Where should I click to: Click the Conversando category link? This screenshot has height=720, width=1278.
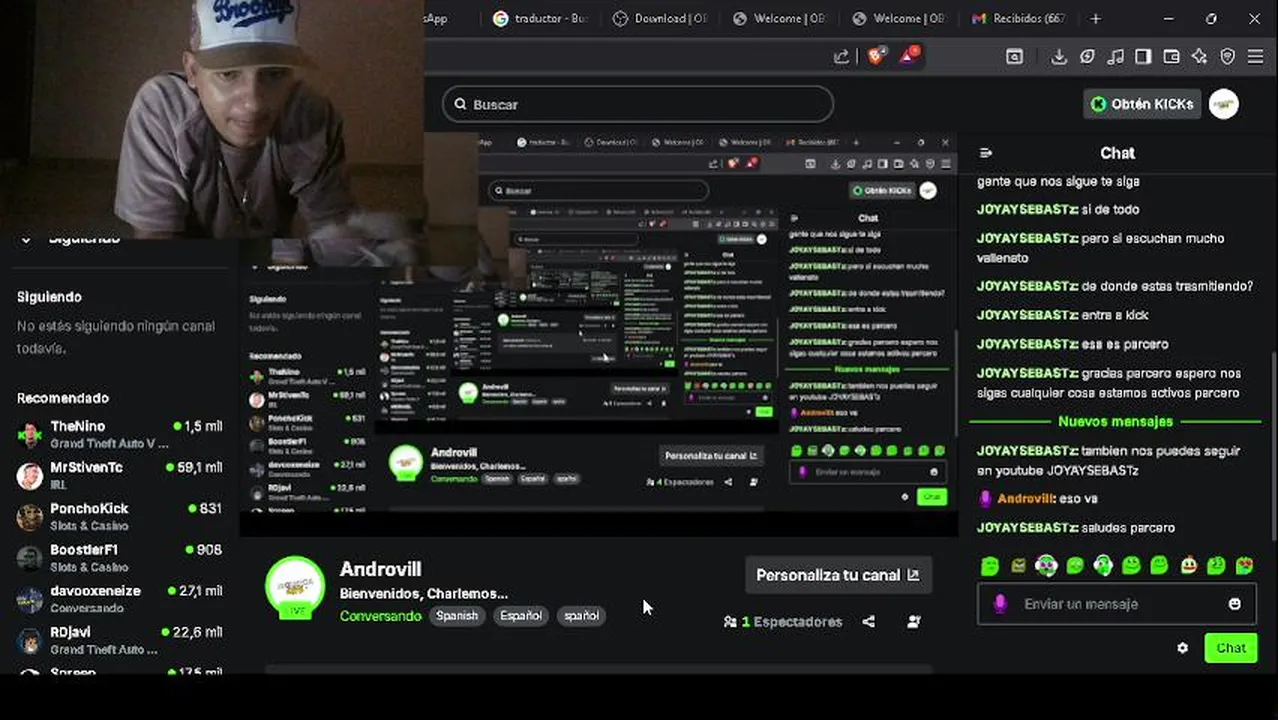pyautogui.click(x=380, y=616)
